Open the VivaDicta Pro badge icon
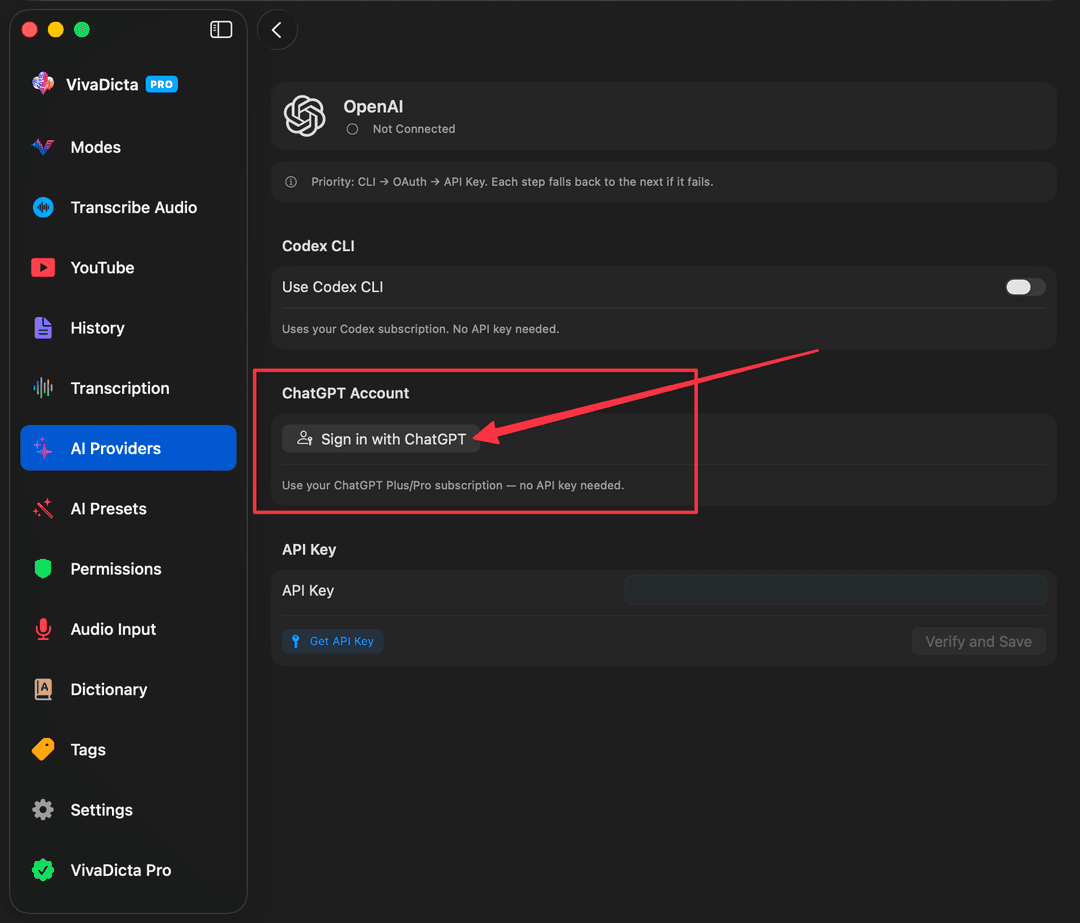 pyautogui.click(x=42, y=870)
